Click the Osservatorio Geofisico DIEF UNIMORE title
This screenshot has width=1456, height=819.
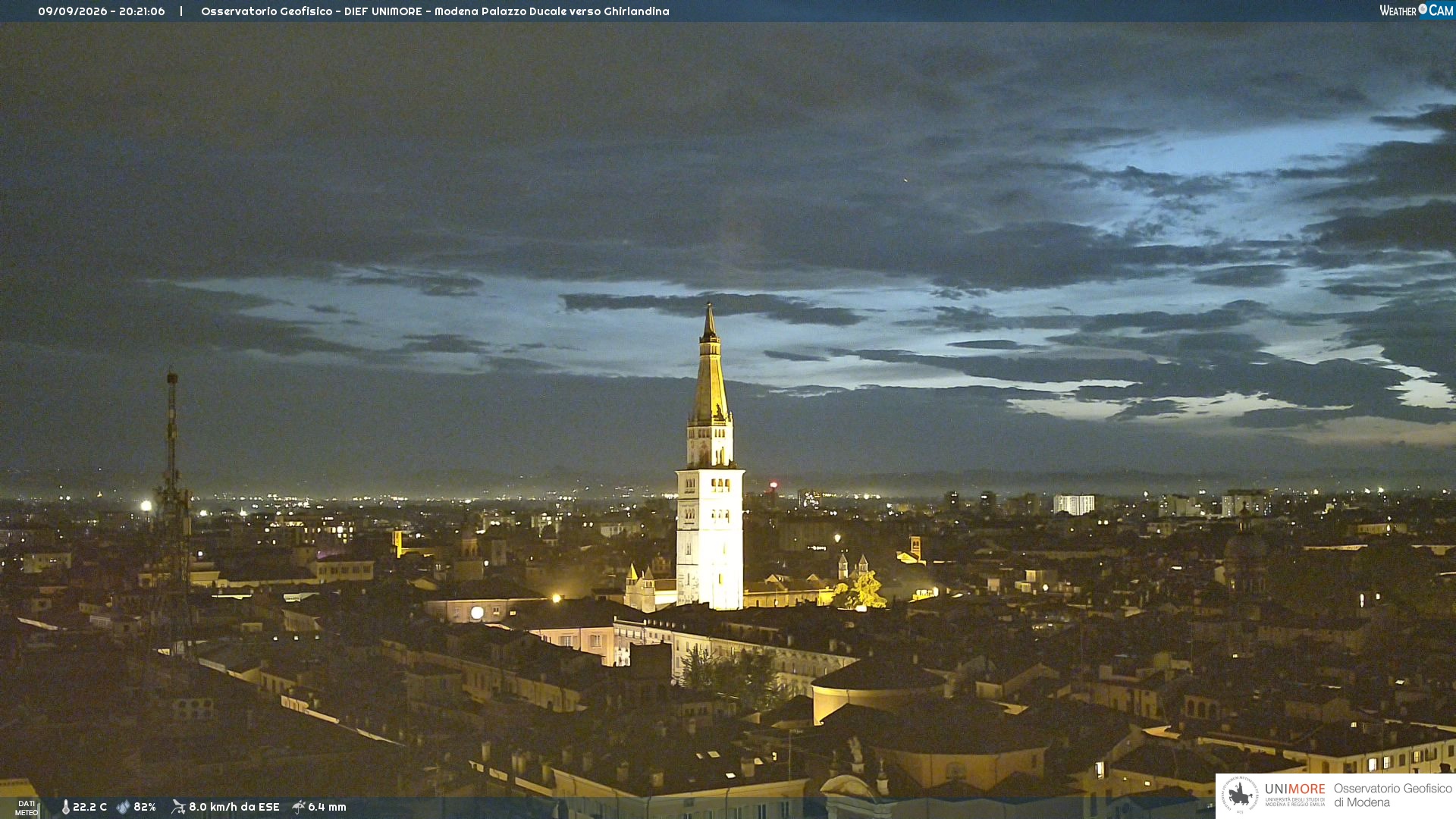point(435,11)
